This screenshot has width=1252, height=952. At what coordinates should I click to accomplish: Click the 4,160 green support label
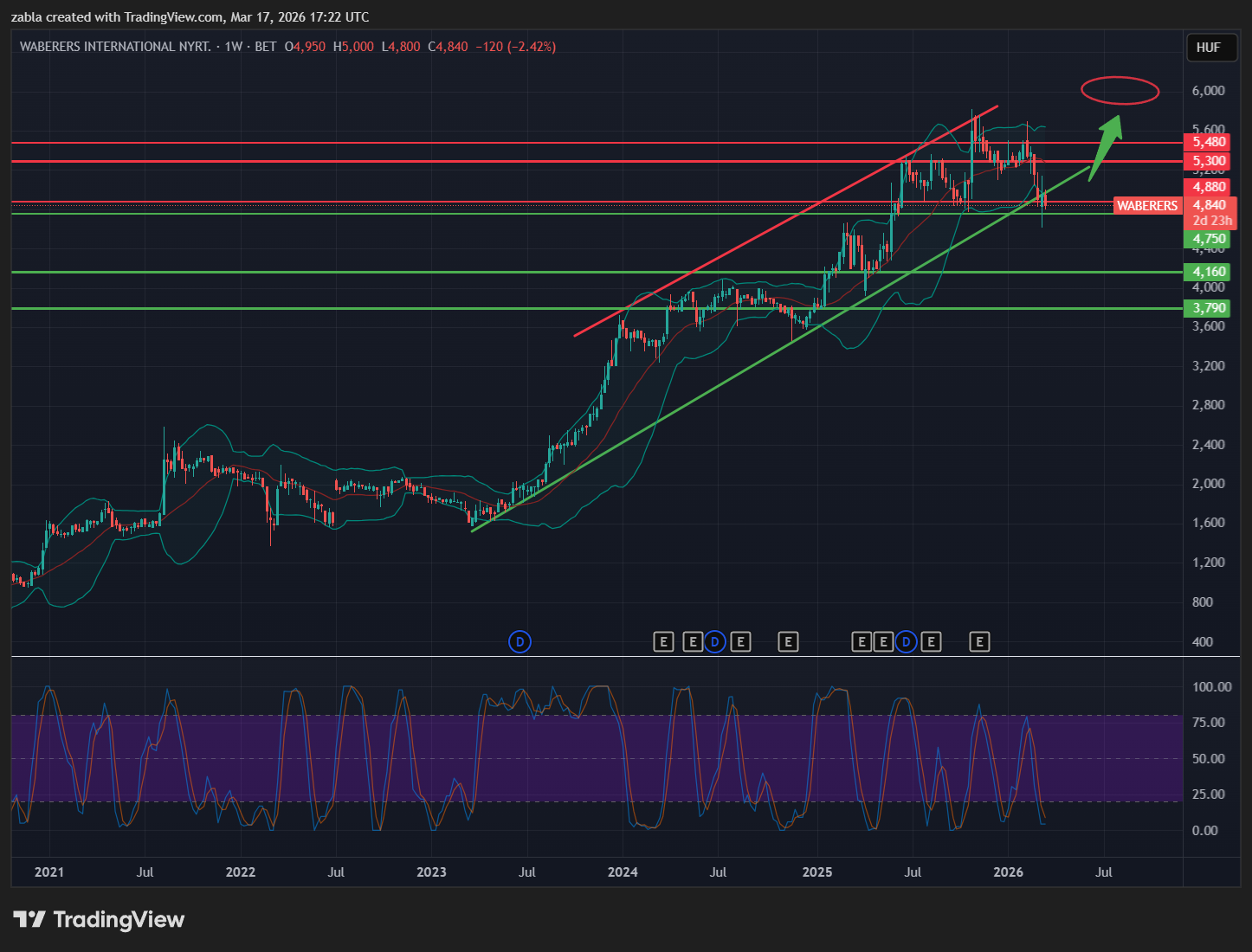[1209, 272]
